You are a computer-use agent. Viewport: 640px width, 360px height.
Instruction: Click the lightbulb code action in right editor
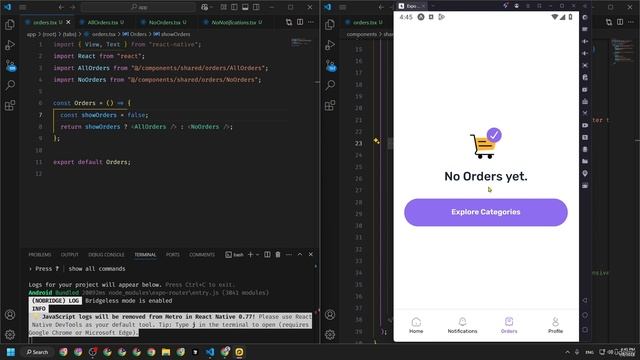(x=376, y=141)
